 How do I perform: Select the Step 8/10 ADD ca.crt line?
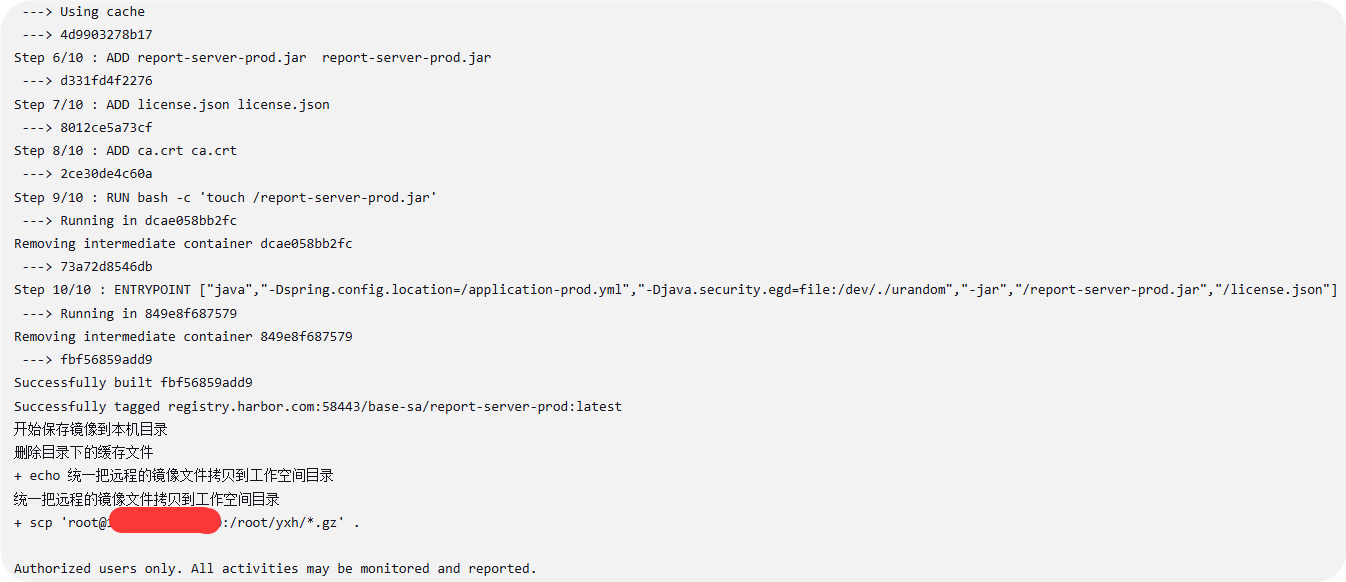pos(125,151)
